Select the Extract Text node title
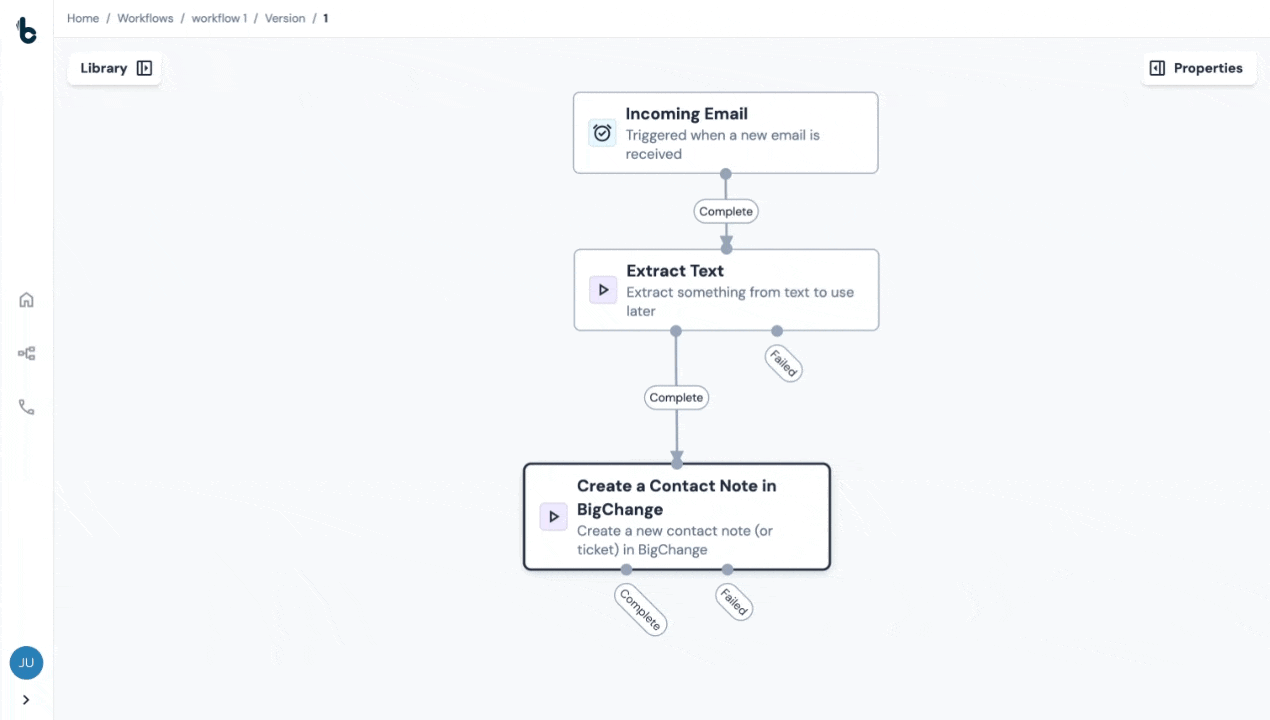This screenshot has width=1270, height=720. tap(675, 271)
